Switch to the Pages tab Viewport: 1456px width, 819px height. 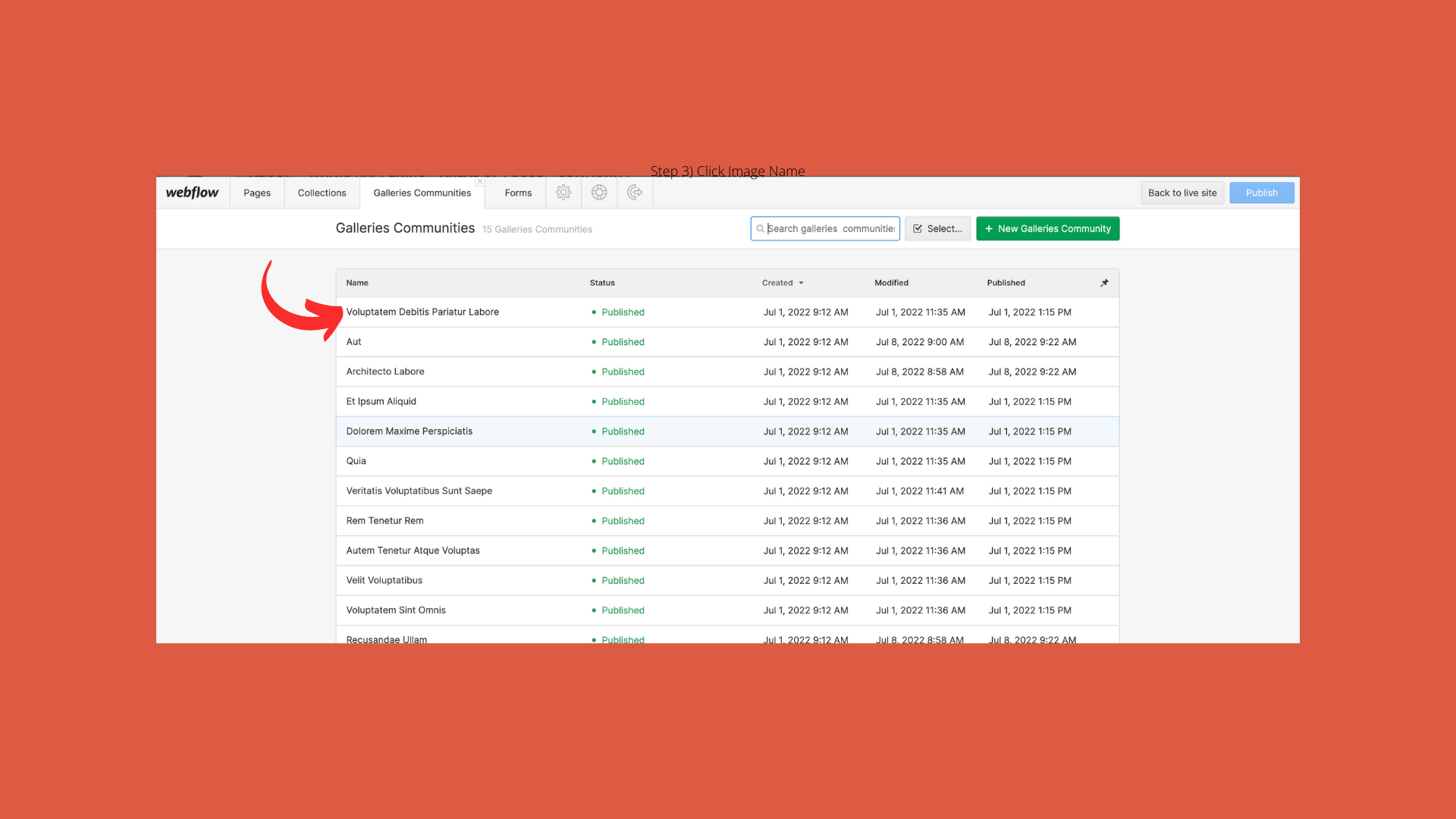pos(256,193)
